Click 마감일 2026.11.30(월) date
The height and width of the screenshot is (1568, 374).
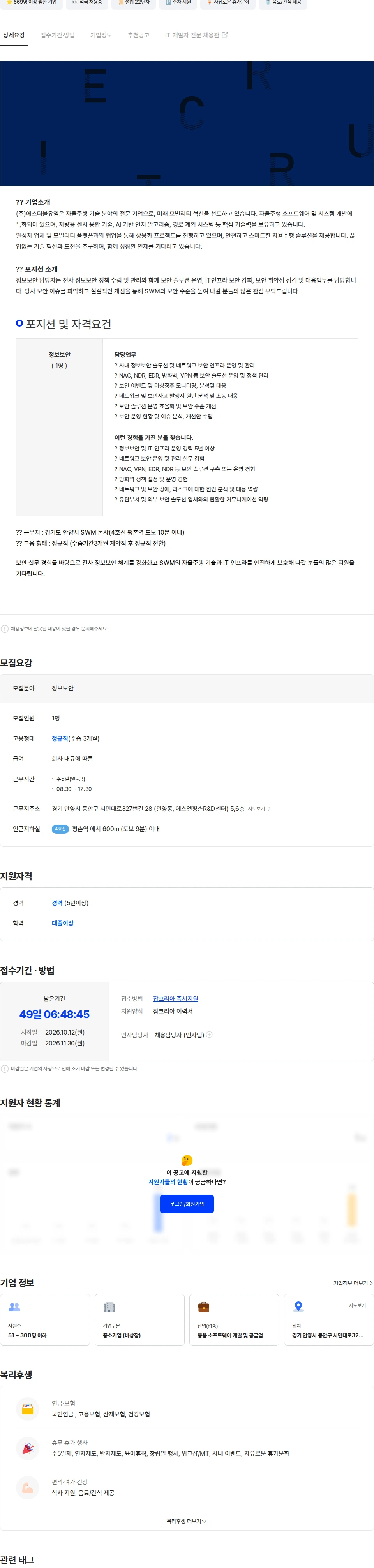65,1043
